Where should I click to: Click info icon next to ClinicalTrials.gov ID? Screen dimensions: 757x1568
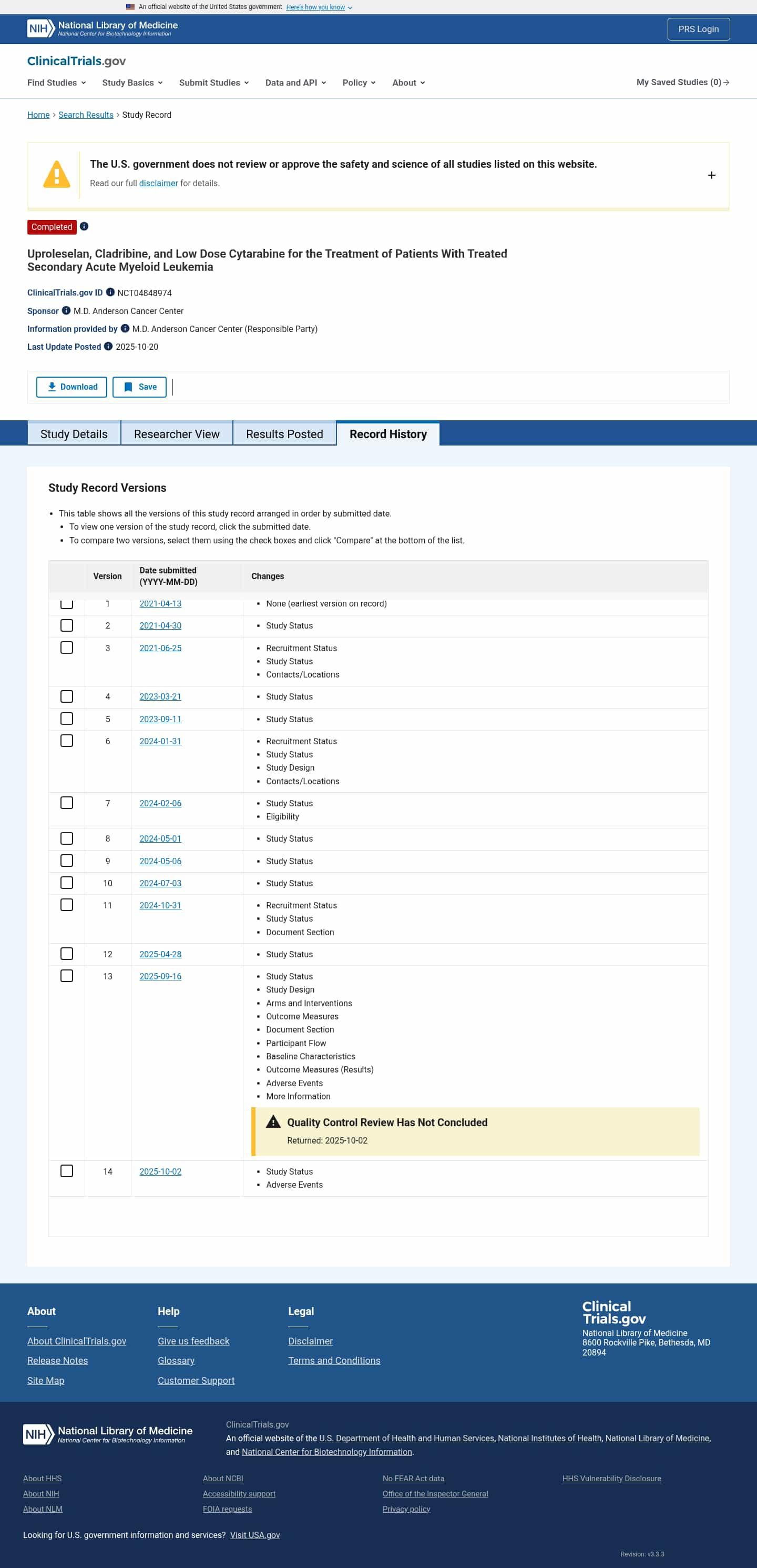[110, 292]
